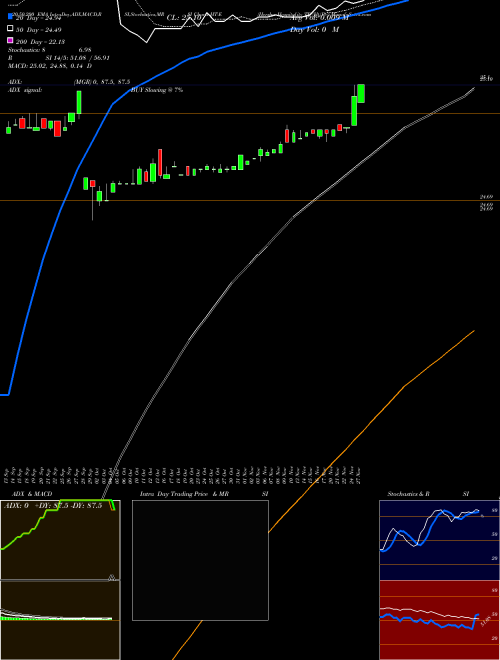Click the 'ADX signal:' label

click(24, 90)
